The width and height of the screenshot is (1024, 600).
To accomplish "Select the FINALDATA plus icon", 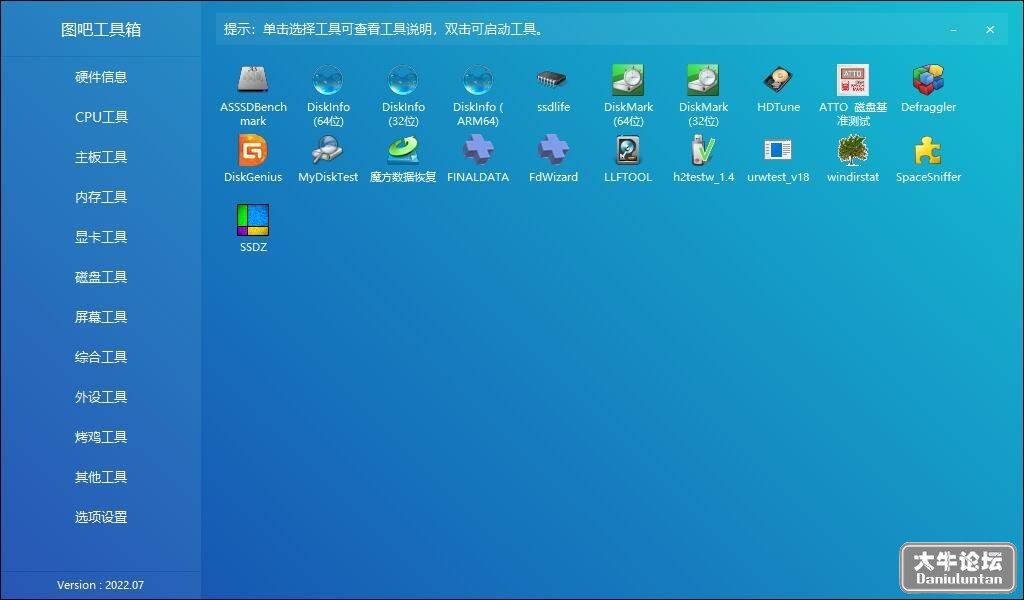I will click(478, 150).
